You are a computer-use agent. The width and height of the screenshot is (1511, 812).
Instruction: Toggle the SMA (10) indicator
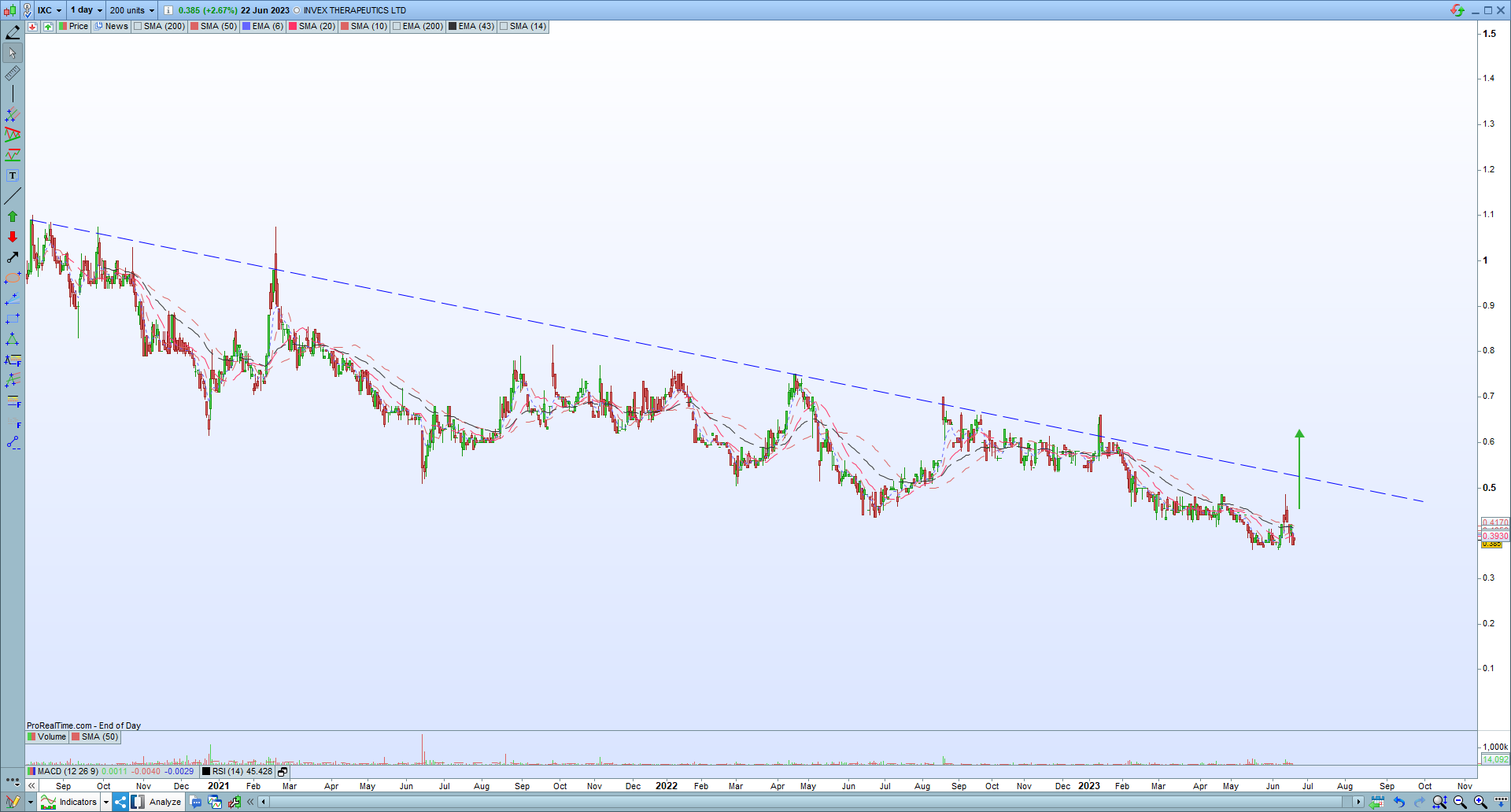point(364,27)
